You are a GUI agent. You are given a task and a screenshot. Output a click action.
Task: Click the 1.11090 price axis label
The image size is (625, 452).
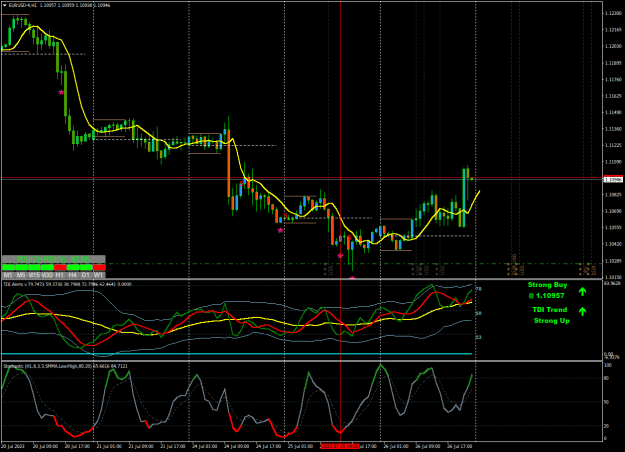pos(613,162)
